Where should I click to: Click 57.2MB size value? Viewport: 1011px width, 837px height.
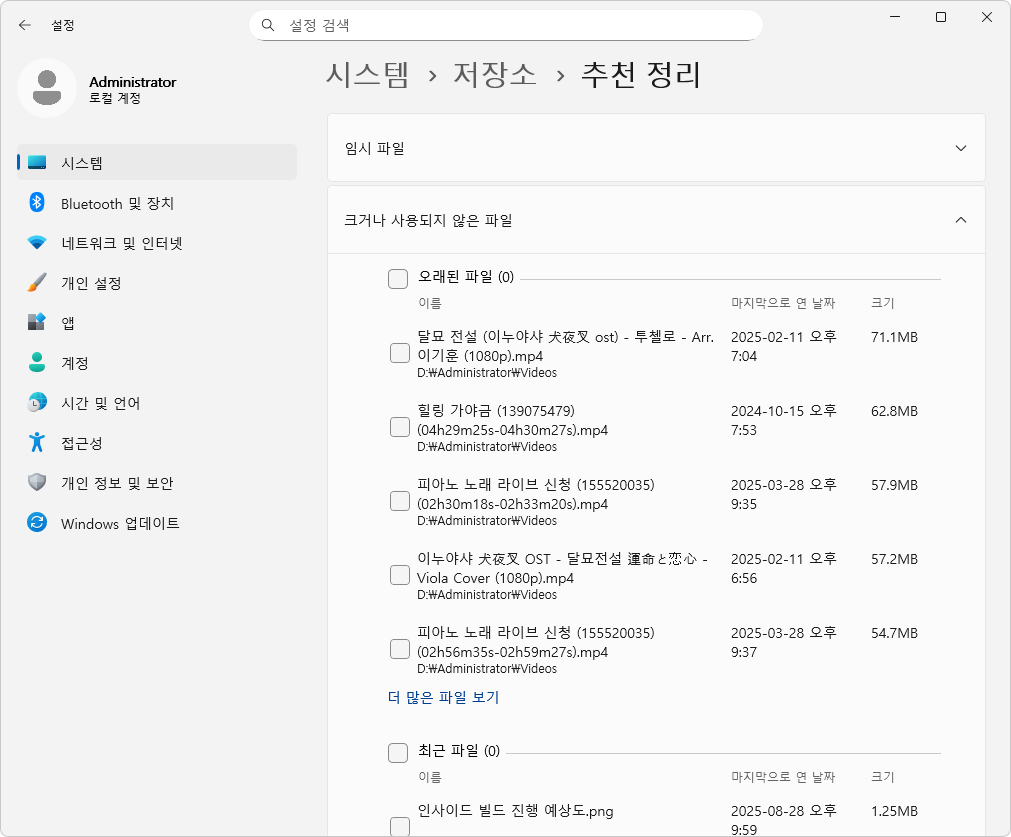(x=894, y=559)
